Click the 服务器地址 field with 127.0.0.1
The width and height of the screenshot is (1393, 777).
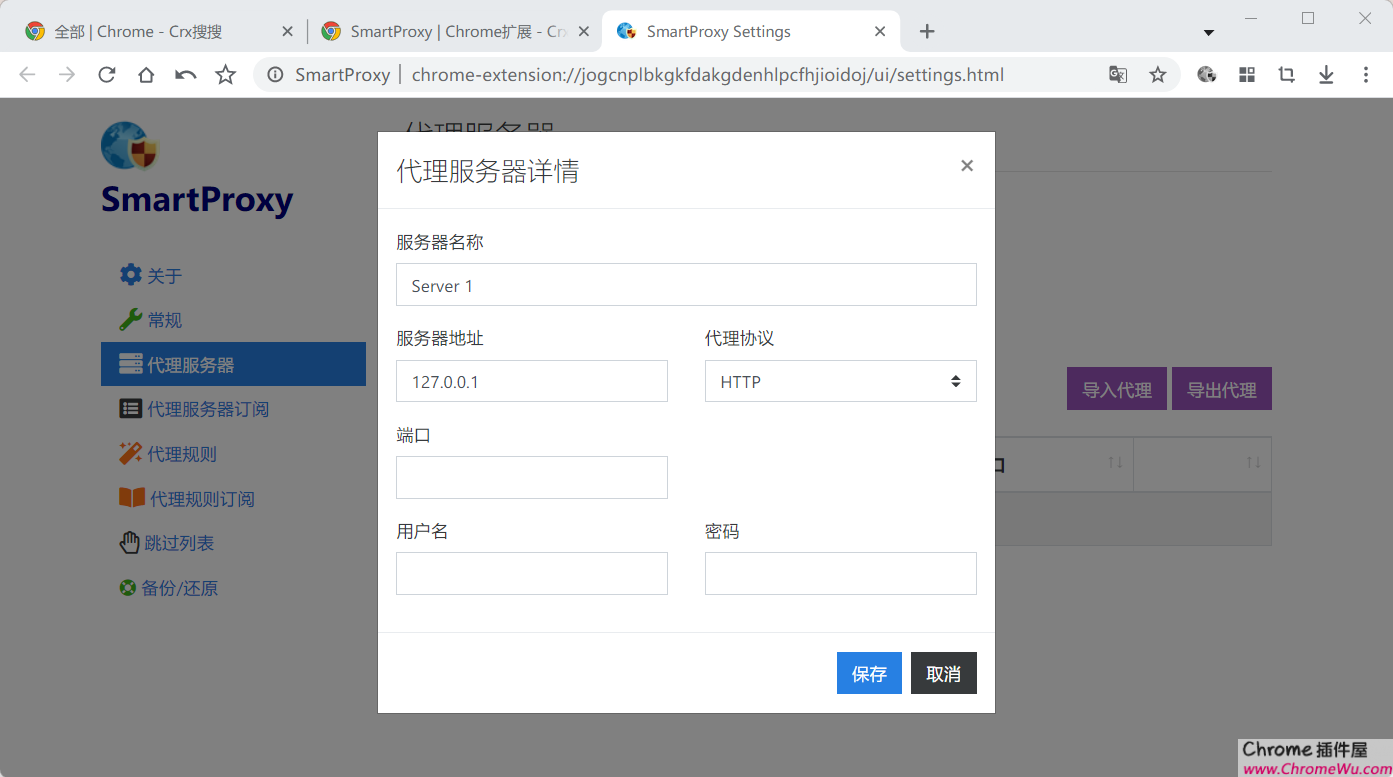click(x=532, y=381)
